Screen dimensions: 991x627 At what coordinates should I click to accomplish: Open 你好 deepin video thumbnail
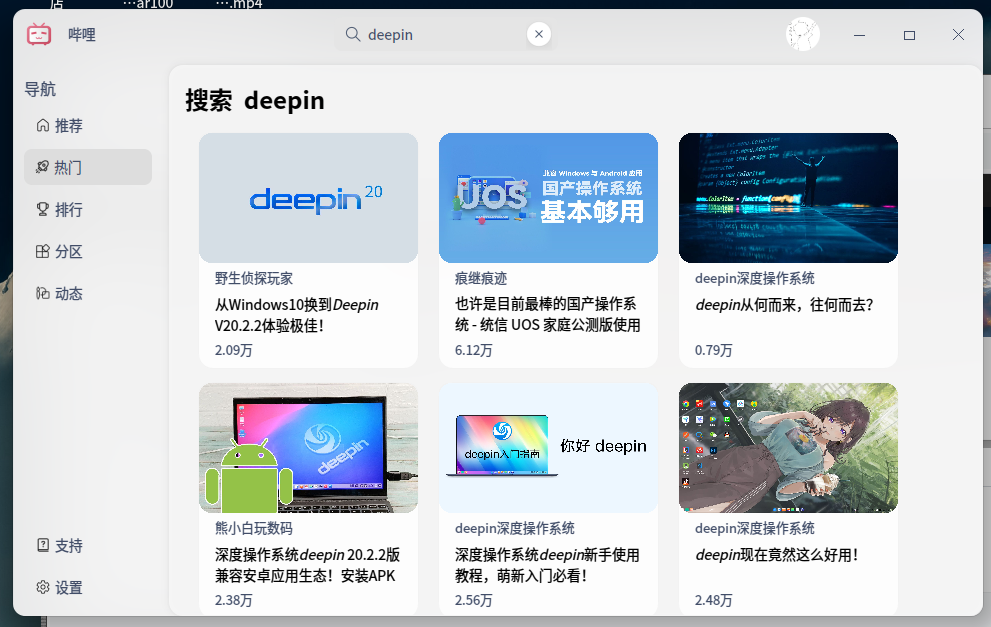[x=549, y=447]
